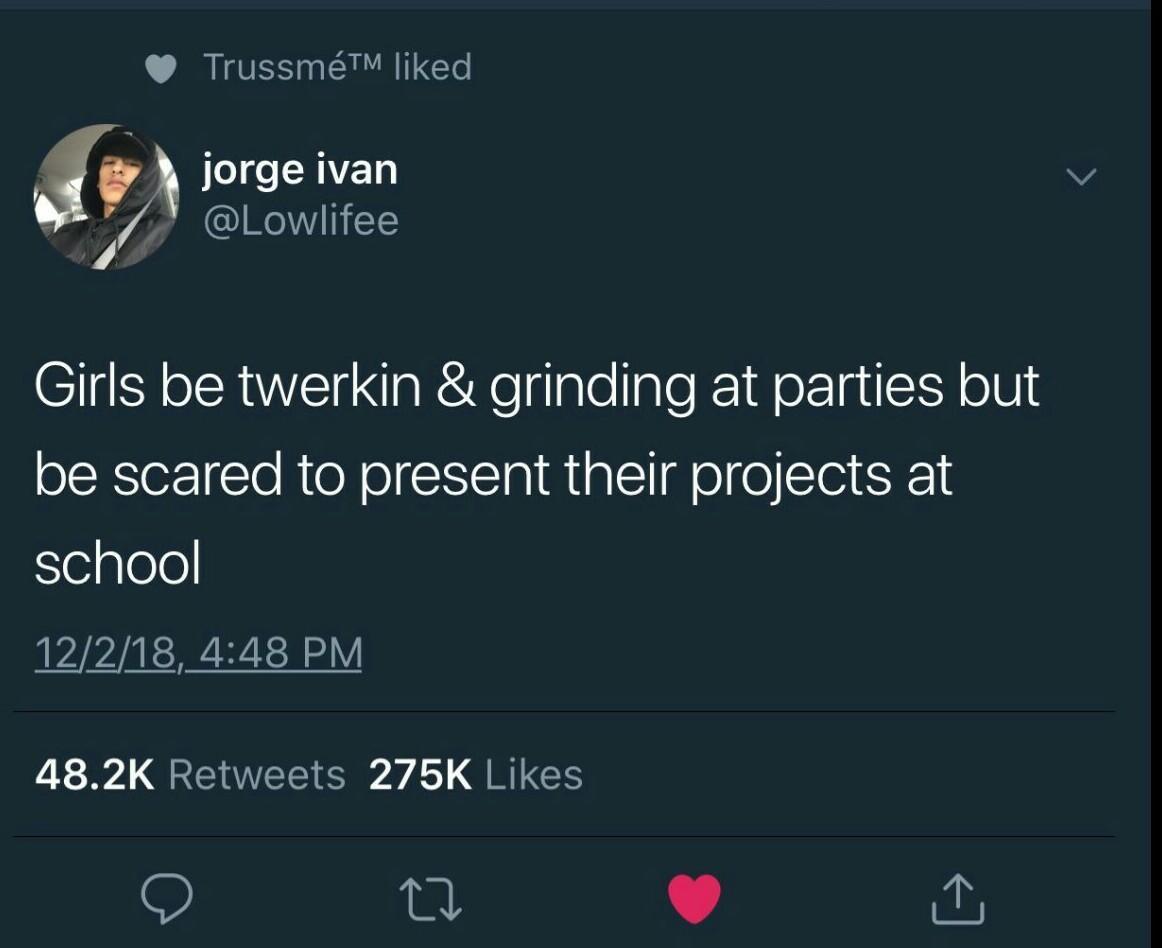Click the Likes label

534,775
